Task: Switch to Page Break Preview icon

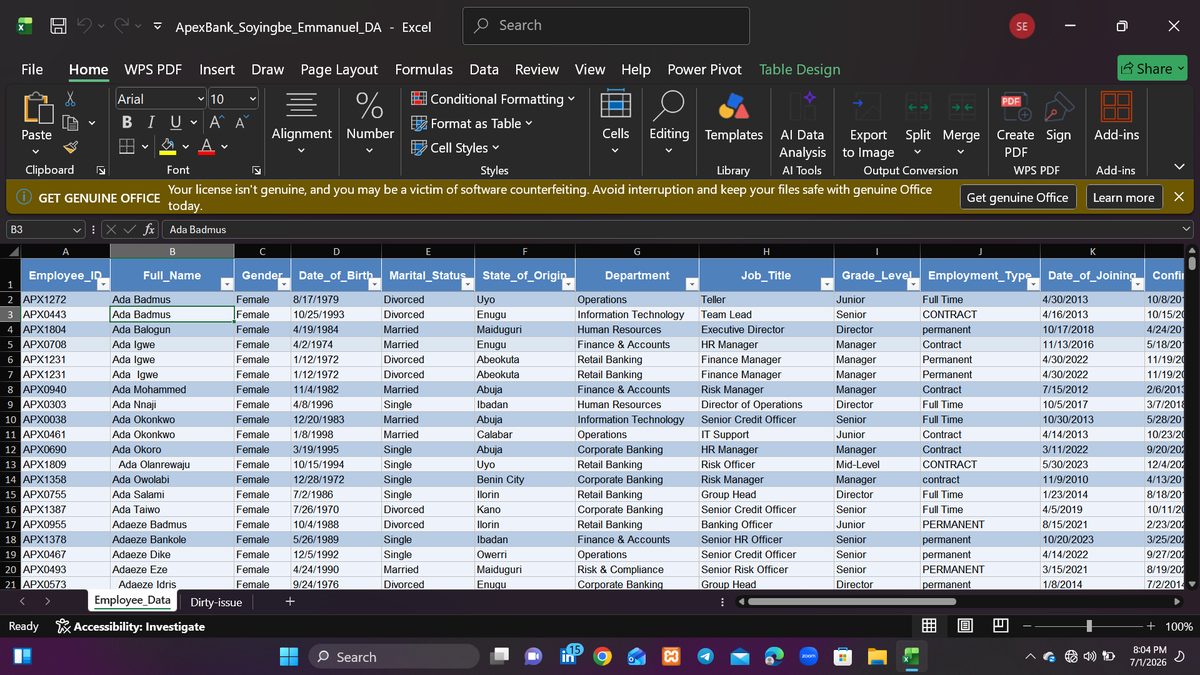Action: [x=1000, y=626]
